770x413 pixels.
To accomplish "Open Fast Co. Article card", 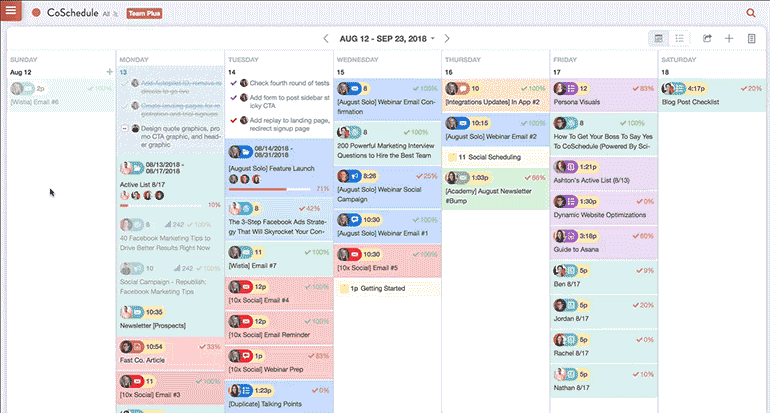I will coord(170,353).
